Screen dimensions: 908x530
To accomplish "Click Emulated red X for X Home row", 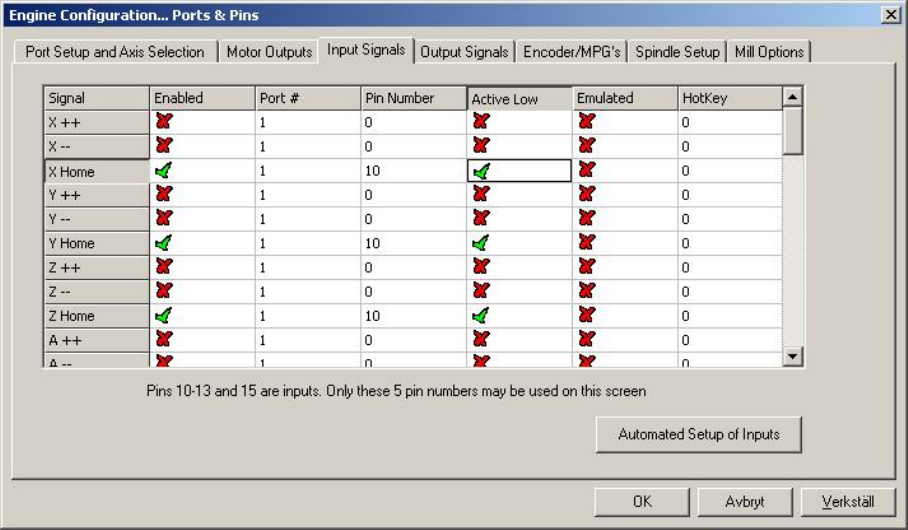I will 587,170.
